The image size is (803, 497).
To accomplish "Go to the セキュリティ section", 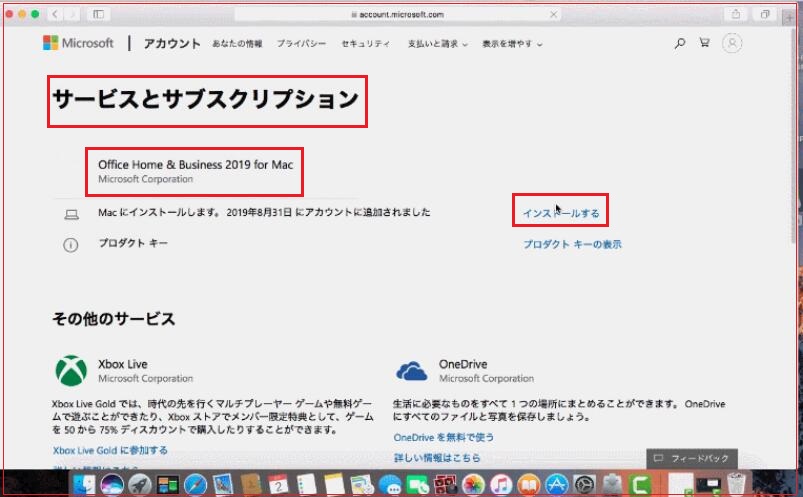I will [x=366, y=44].
